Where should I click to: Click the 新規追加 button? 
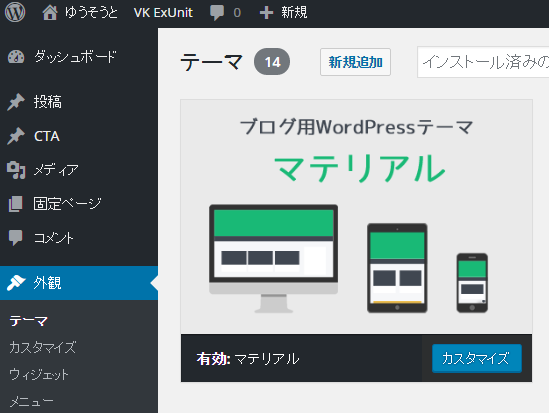coord(355,62)
